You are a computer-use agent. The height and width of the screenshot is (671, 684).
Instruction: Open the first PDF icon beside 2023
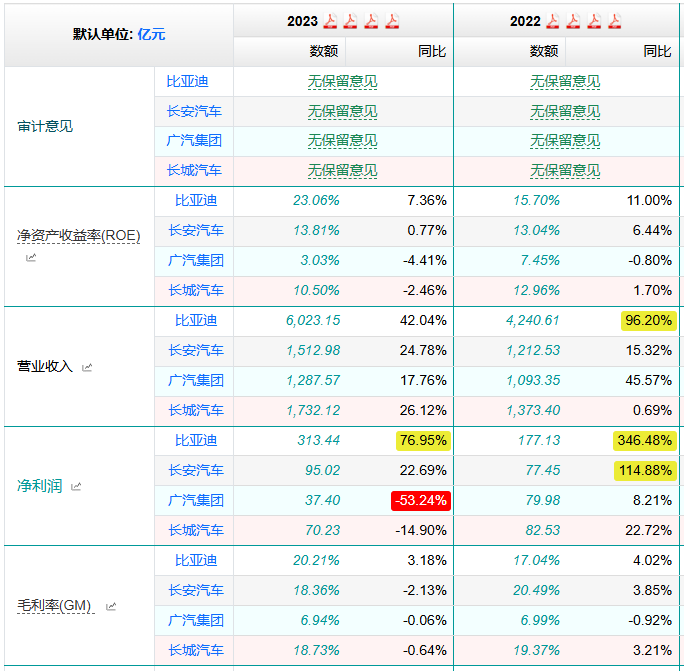click(x=331, y=21)
